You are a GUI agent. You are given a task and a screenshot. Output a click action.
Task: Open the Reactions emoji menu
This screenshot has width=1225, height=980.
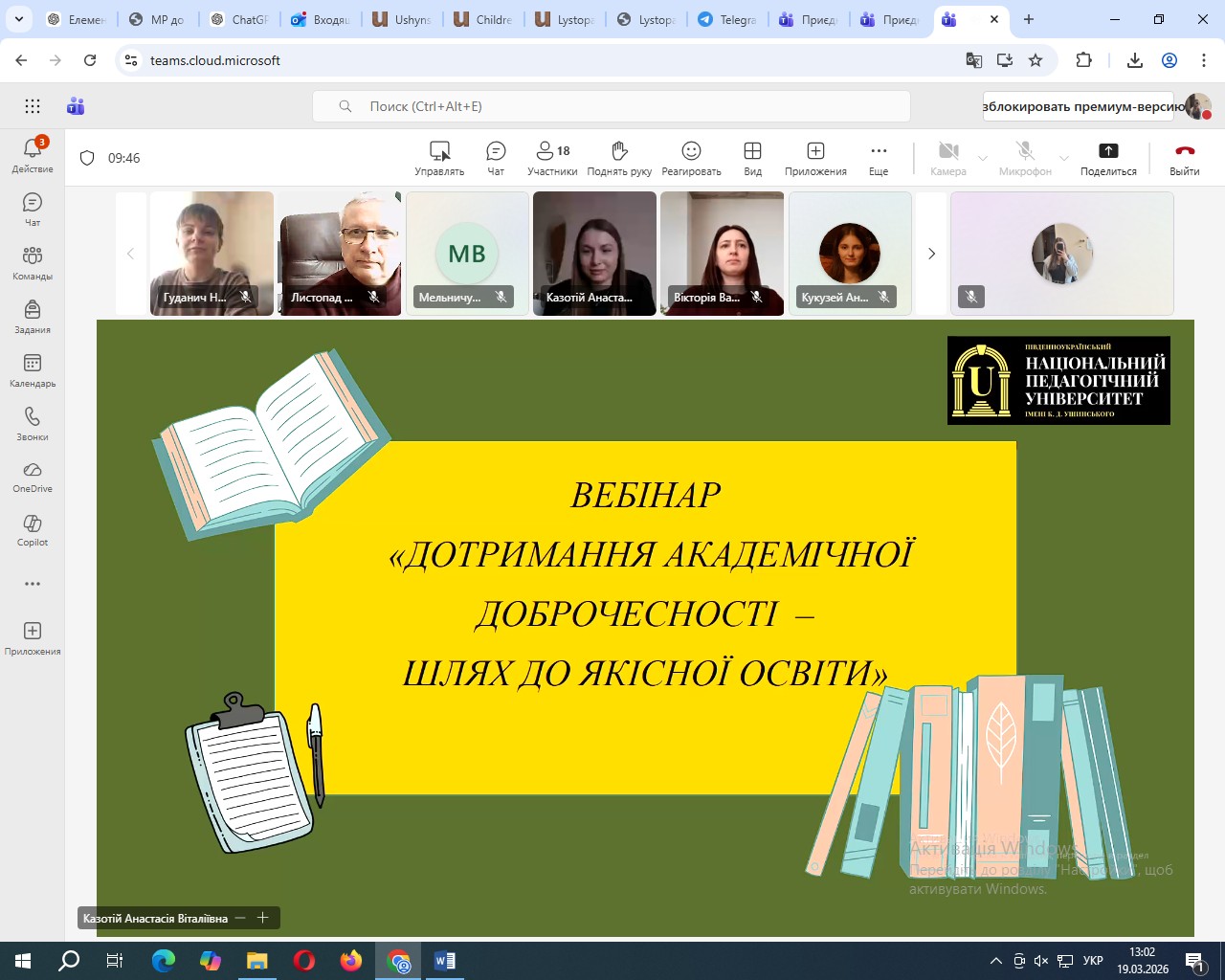(x=691, y=158)
